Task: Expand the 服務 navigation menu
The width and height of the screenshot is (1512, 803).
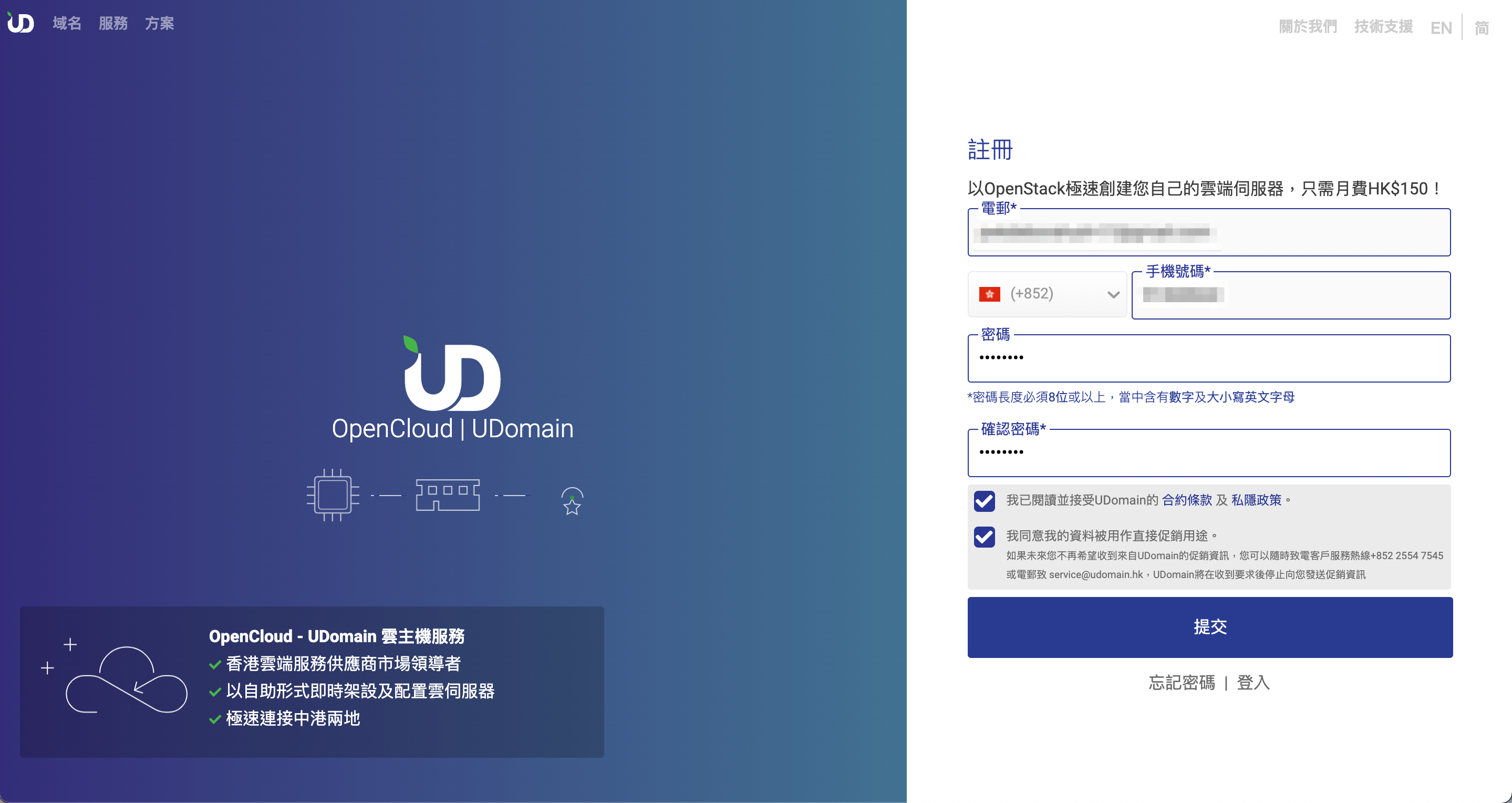Action: [x=113, y=24]
